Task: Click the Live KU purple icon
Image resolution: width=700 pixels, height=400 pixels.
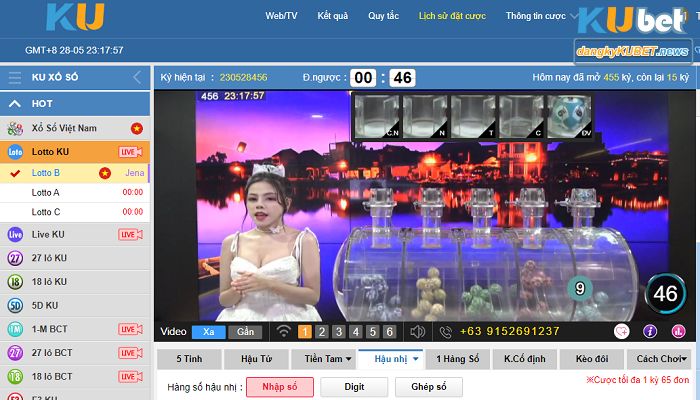Action: [x=15, y=234]
